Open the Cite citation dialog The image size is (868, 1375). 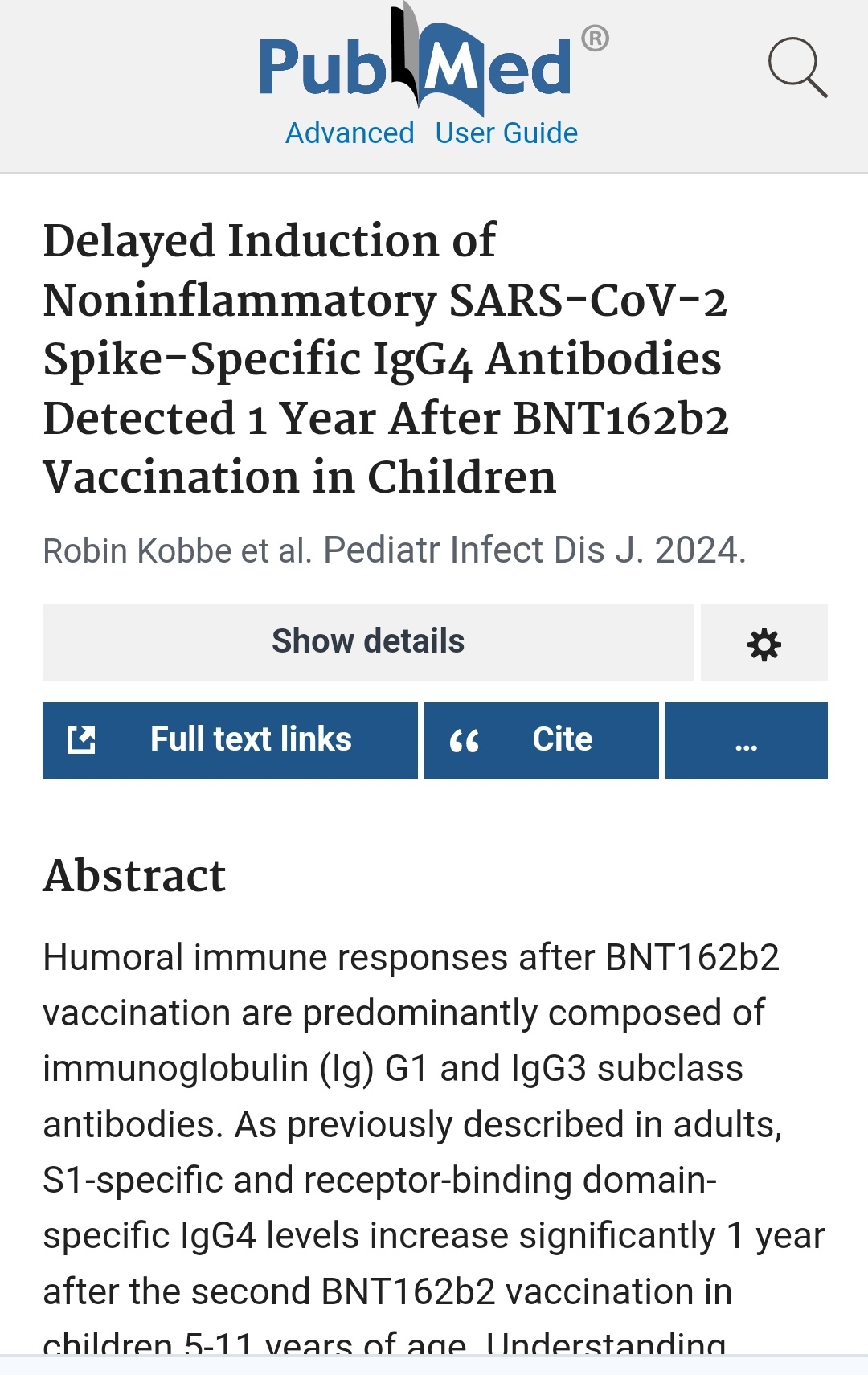(x=542, y=740)
